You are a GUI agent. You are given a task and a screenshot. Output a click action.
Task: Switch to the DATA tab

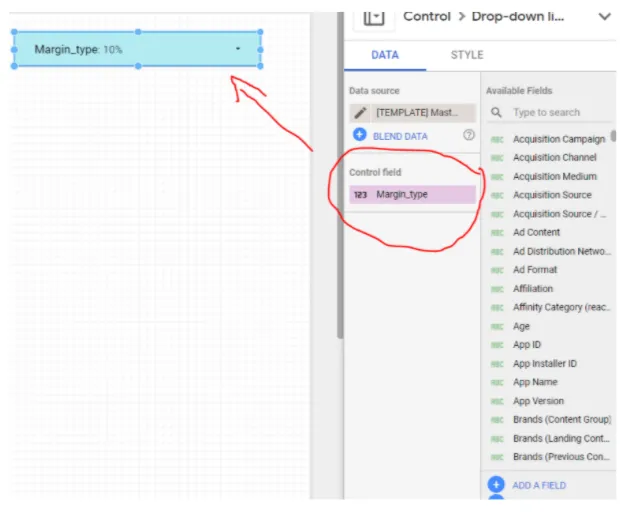(385, 55)
